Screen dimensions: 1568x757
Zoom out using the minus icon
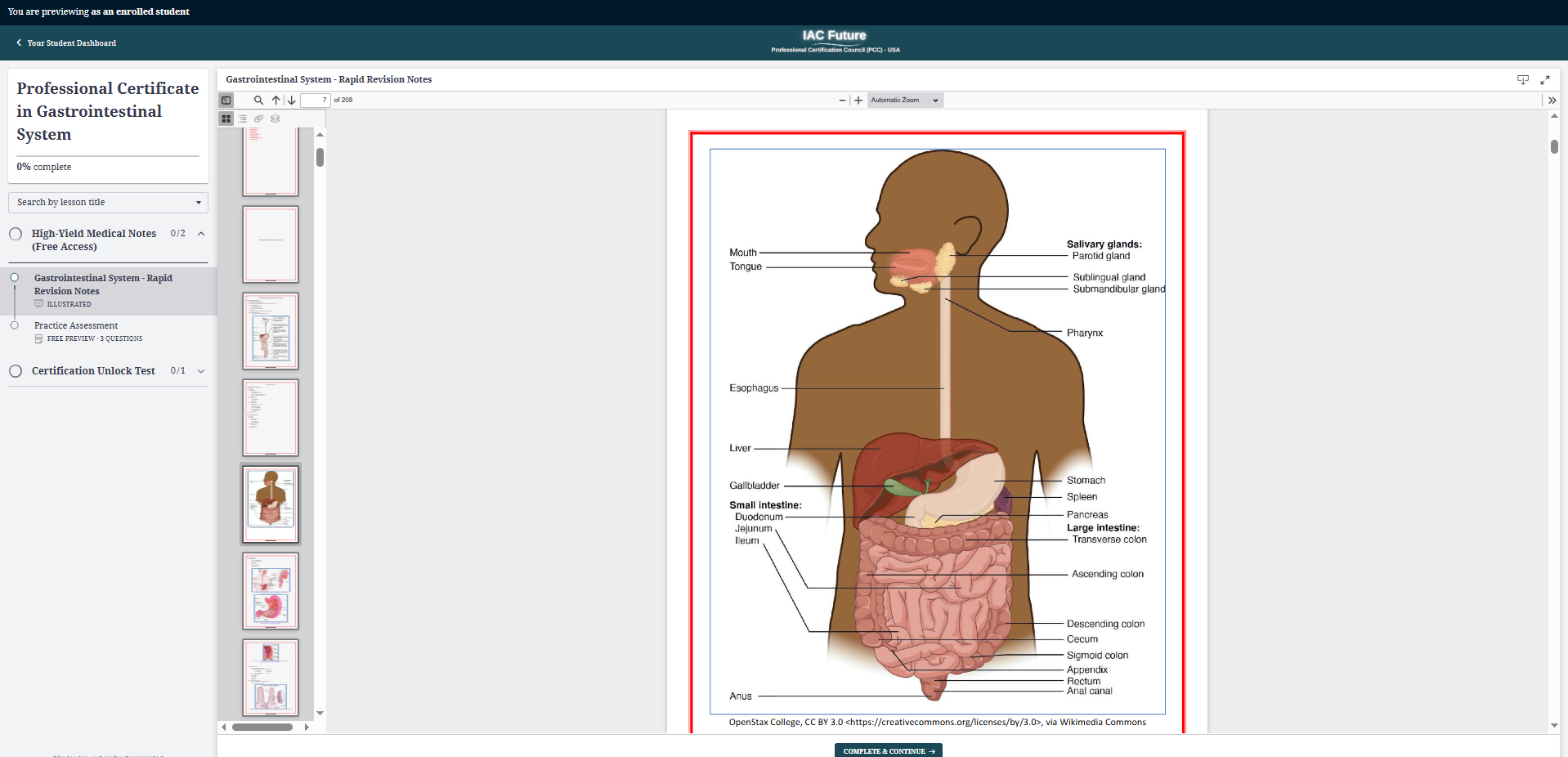click(842, 101)
